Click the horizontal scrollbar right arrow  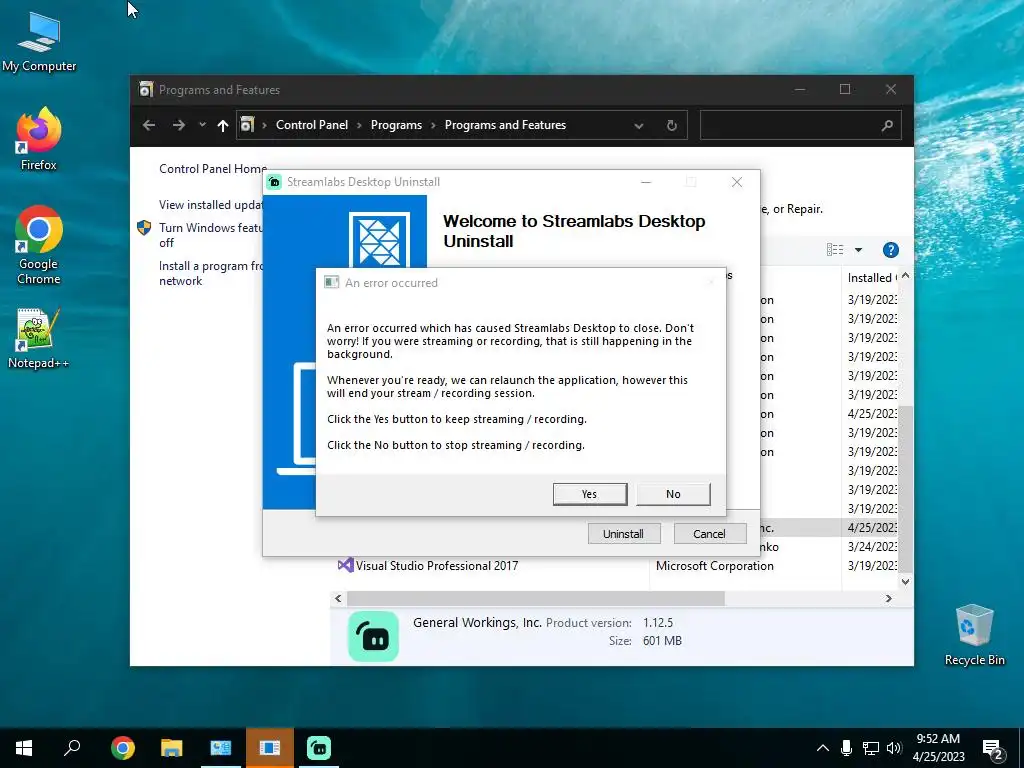[889, 598]
